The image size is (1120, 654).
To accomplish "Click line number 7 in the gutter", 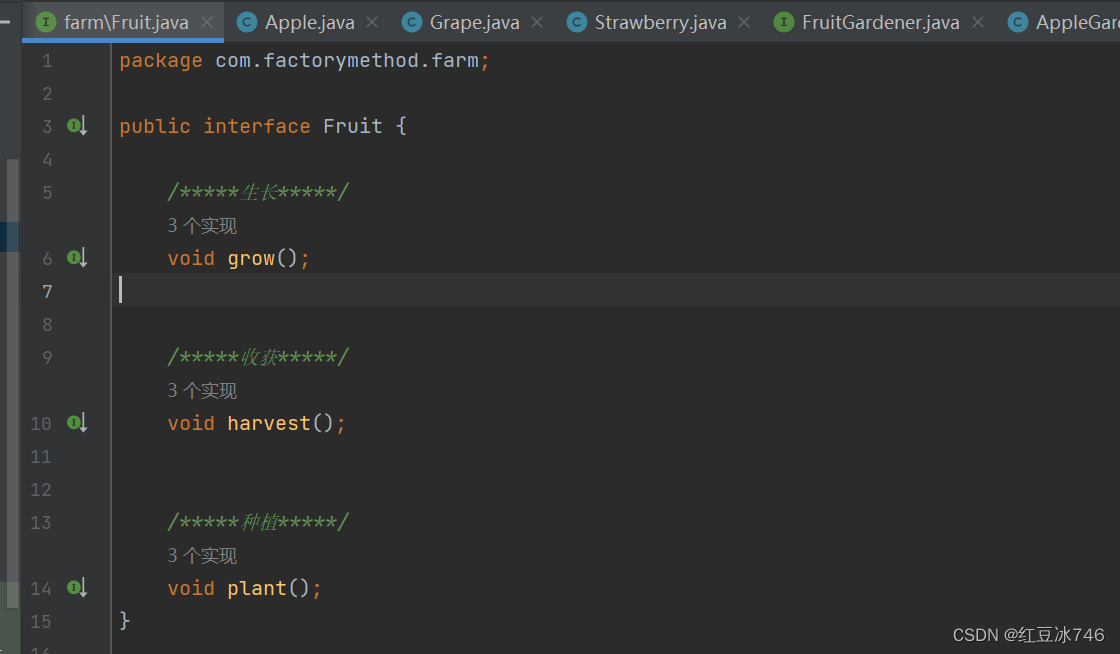I will (47, 291).
